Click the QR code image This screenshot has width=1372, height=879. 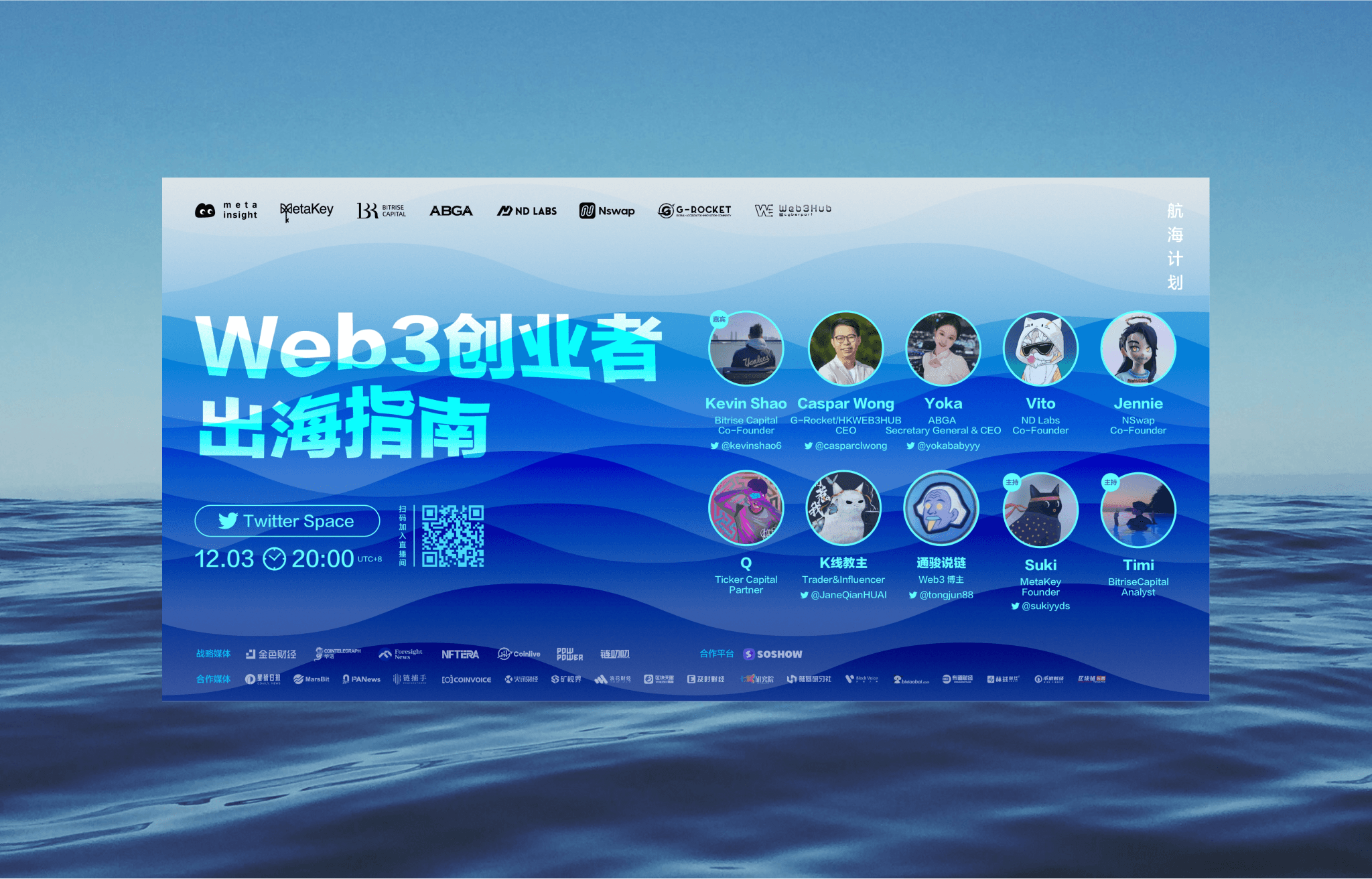(x=453, y=536)
